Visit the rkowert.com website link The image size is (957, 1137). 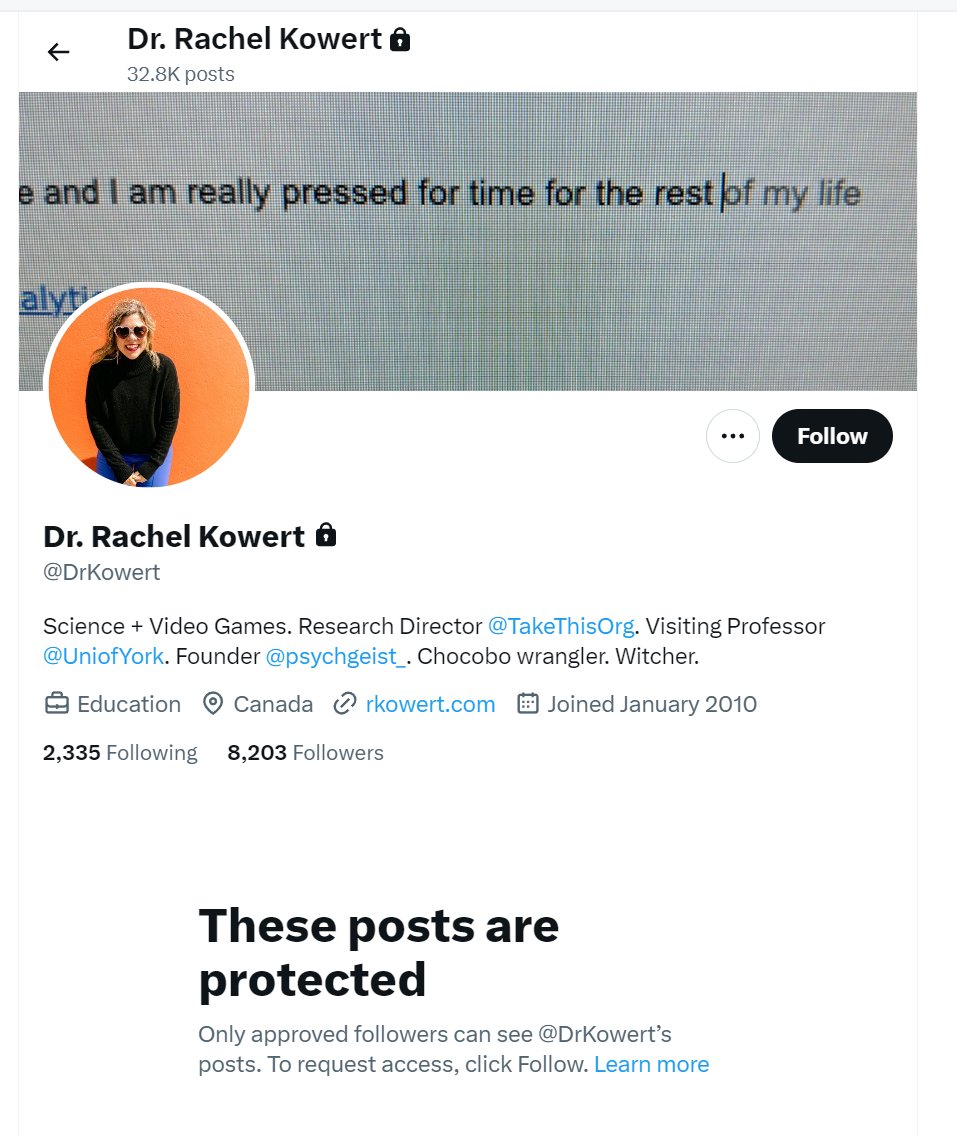tap(431, 704)
